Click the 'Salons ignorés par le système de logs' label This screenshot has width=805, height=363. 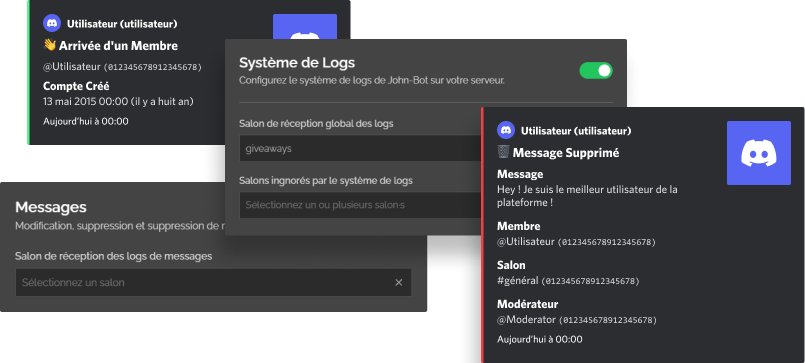(x=326, y=181)
